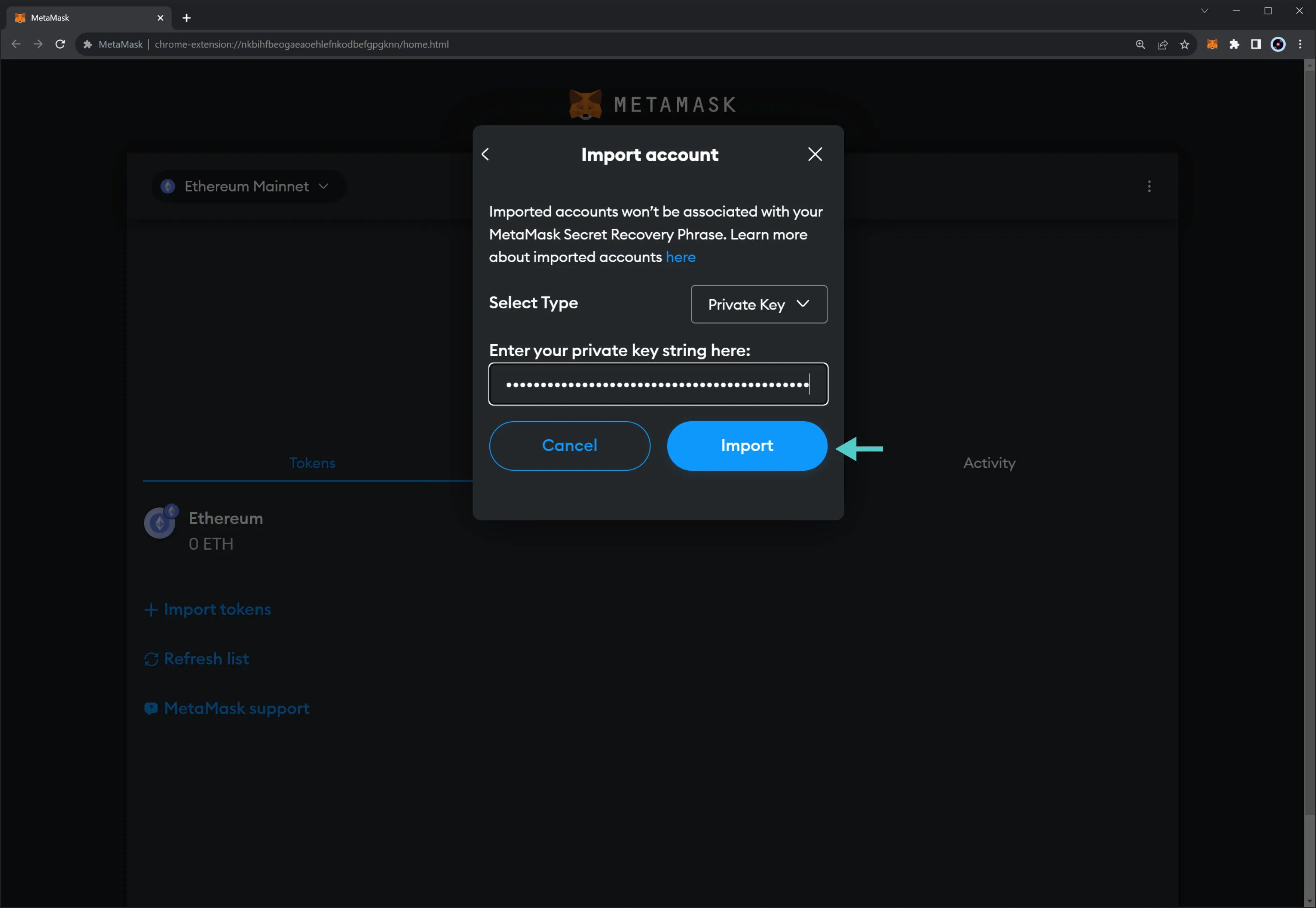
Task: Switch to the Activity tab
Action: coord(989,462)
